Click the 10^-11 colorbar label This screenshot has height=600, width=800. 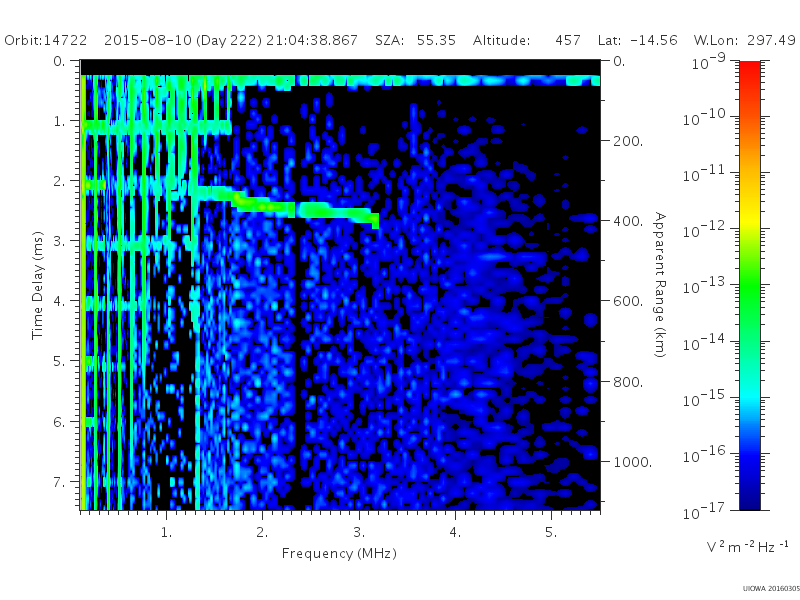pos(704,173)
